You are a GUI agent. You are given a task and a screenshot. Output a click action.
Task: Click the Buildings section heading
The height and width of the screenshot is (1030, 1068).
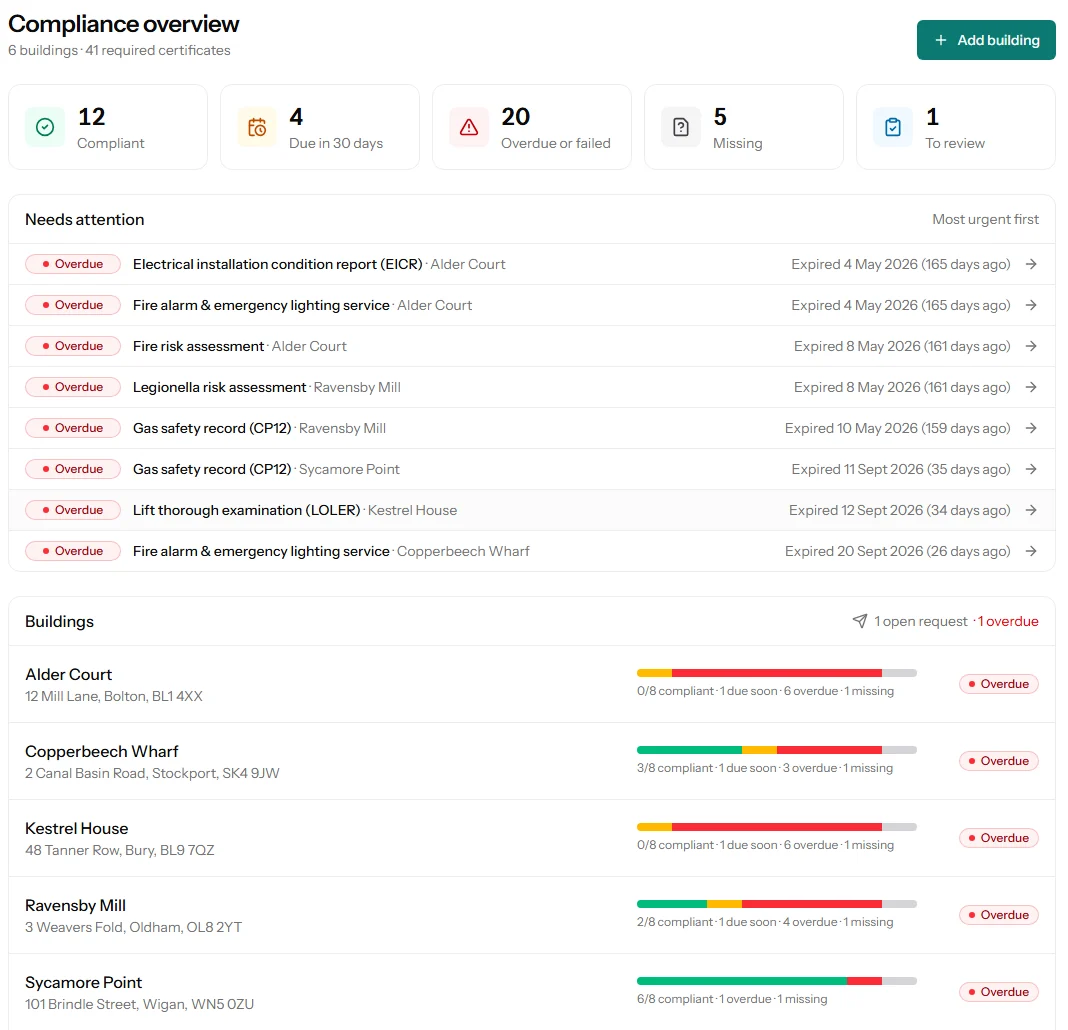pyautogui.click(x=59, y=621)
